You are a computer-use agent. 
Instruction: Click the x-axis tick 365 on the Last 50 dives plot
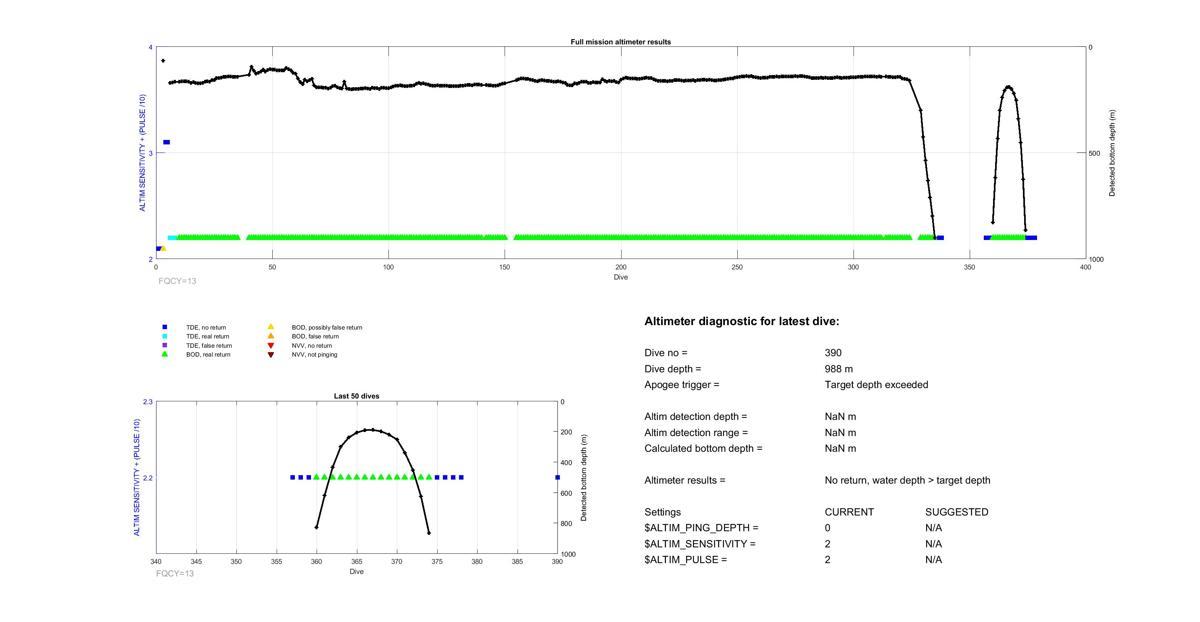357,562
